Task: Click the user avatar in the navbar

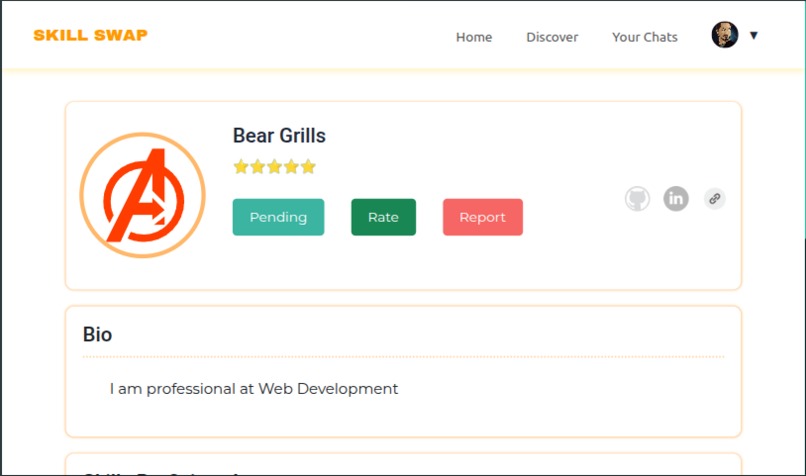Action: tap(725, 35)
